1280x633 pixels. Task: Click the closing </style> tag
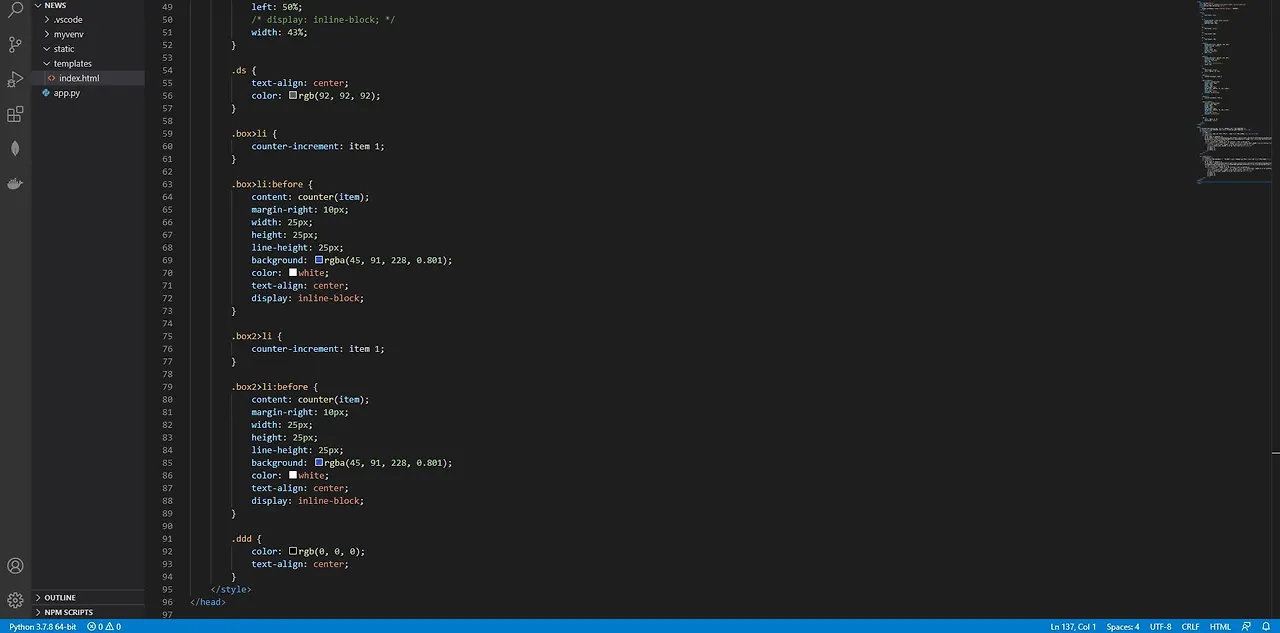231,589
